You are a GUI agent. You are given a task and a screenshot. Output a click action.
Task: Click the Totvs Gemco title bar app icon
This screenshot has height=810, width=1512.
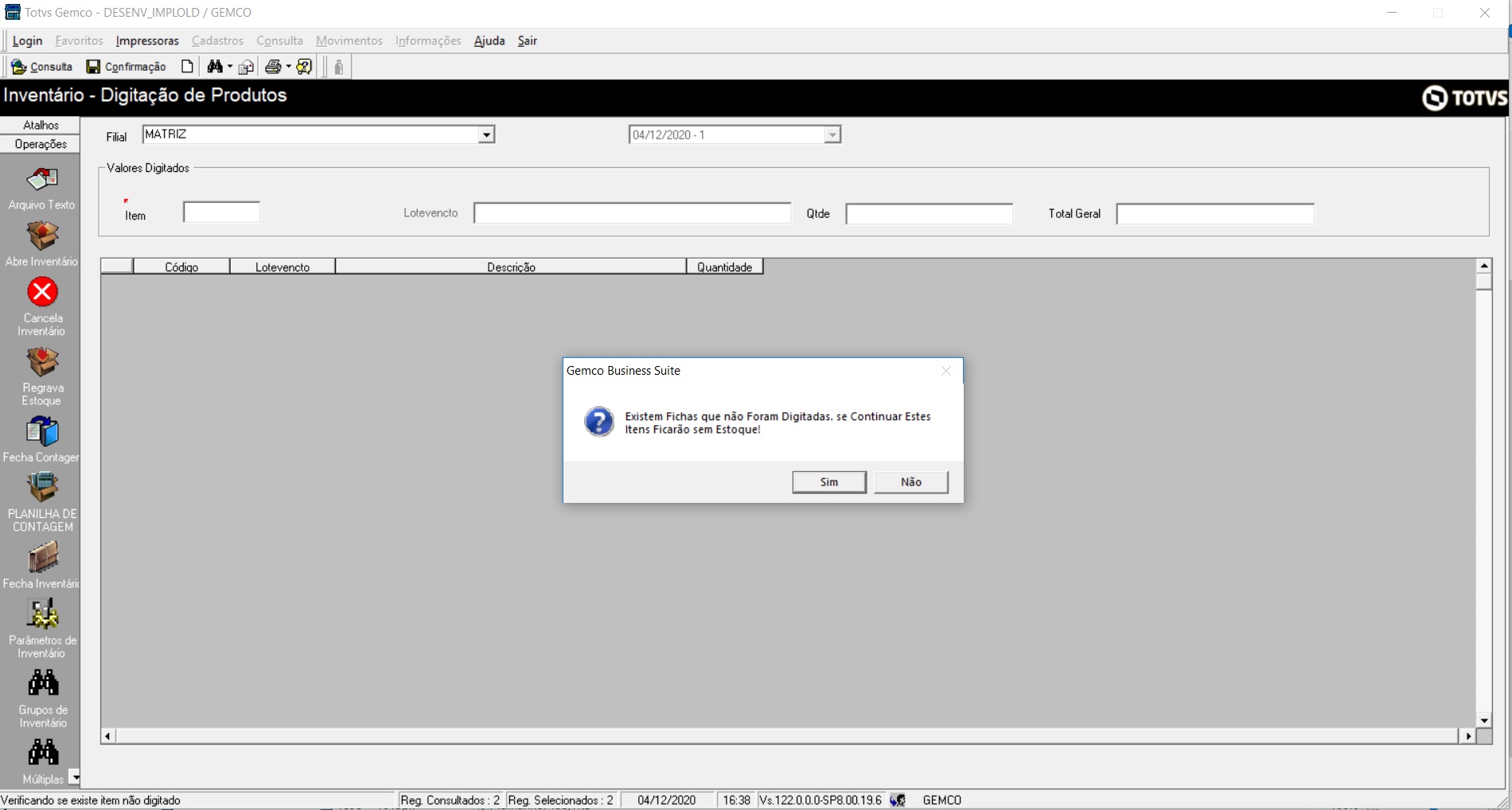pyautogui.click(x=13, y=13)
